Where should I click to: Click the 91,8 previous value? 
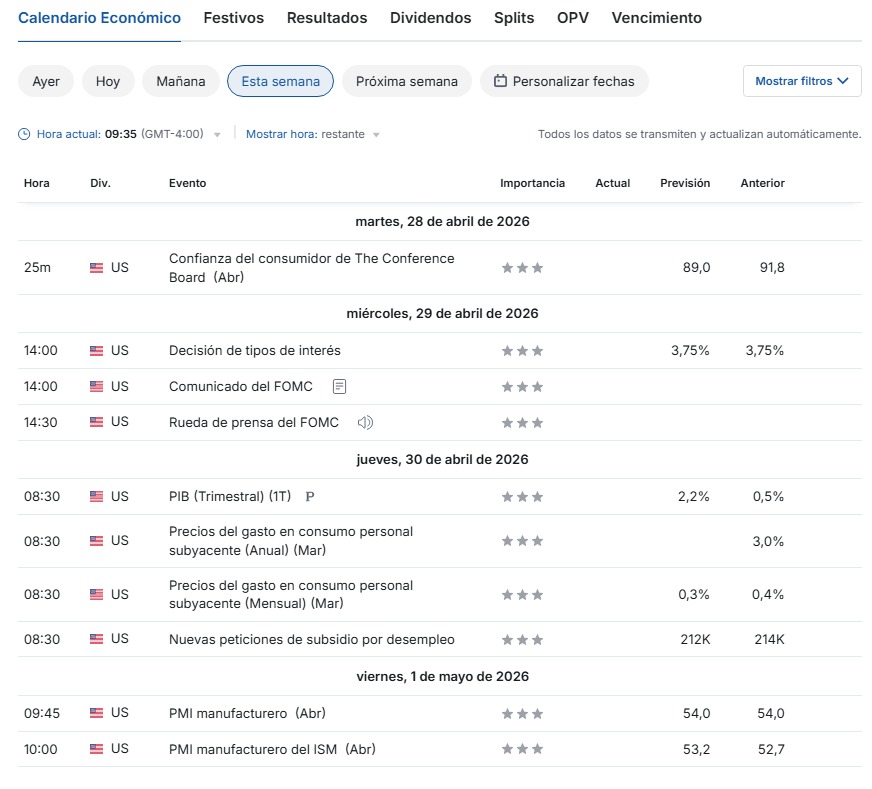click(x=772, y=267)
